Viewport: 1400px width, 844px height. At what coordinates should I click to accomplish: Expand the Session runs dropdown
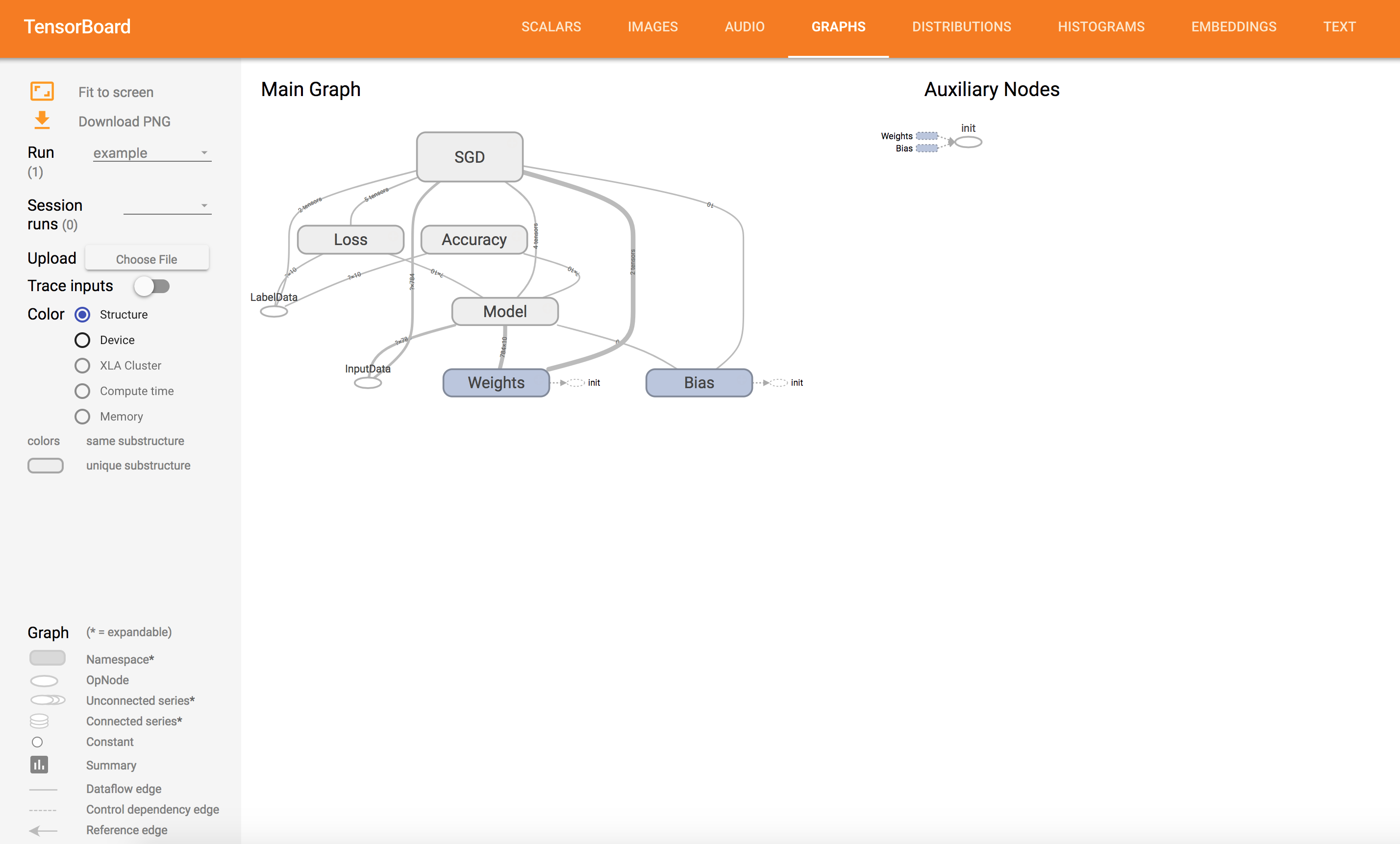coord(167,205)
